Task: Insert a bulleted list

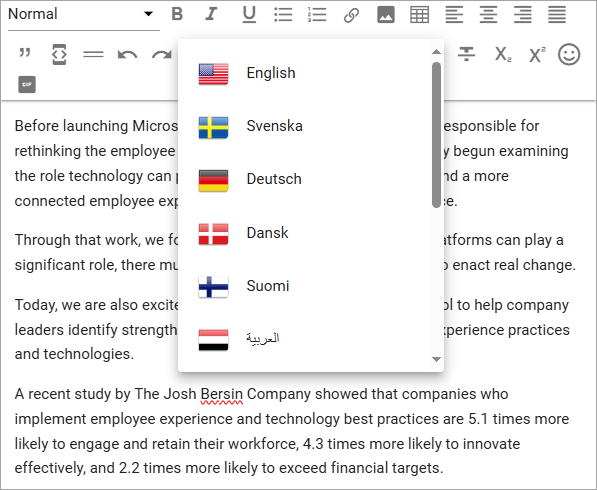Action: tap(283, 14)
